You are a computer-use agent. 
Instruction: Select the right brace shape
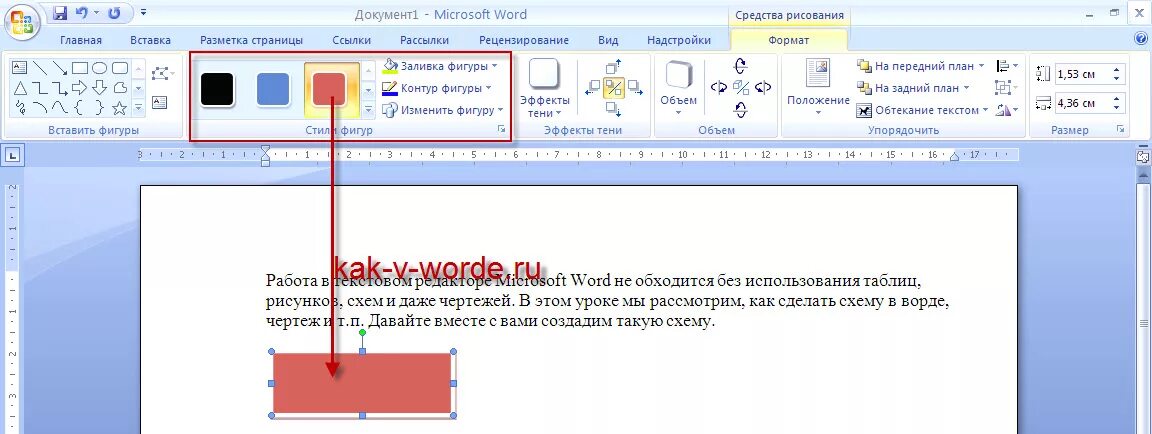100,108
